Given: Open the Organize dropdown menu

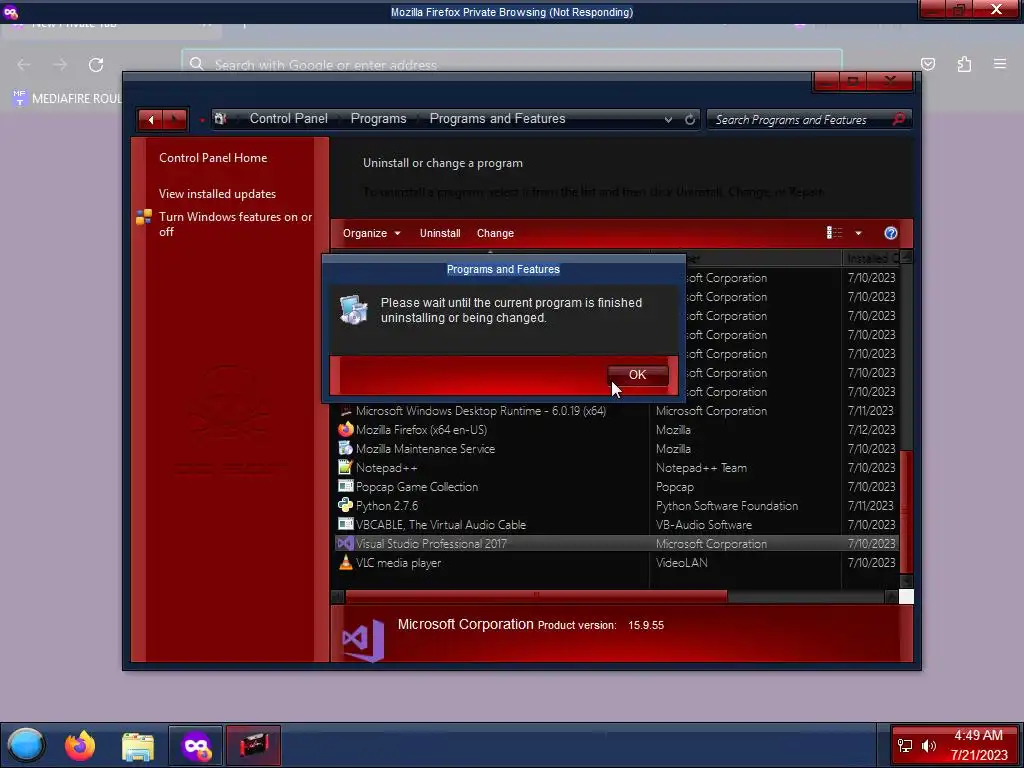Looking at the screenshot, I should (372, 233).
